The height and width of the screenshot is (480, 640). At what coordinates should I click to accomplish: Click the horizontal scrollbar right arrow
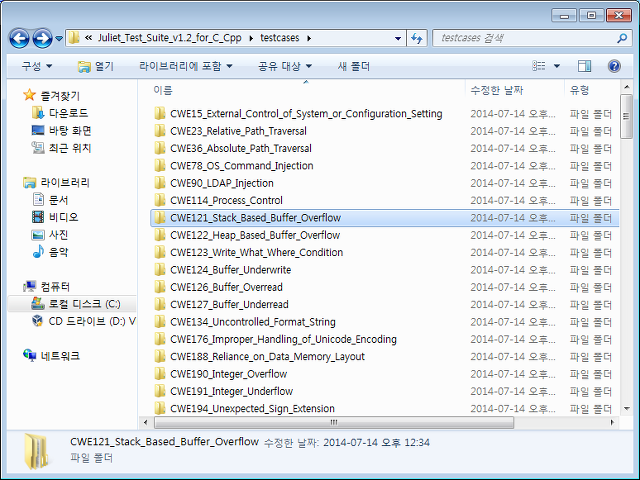coord(612,422)
